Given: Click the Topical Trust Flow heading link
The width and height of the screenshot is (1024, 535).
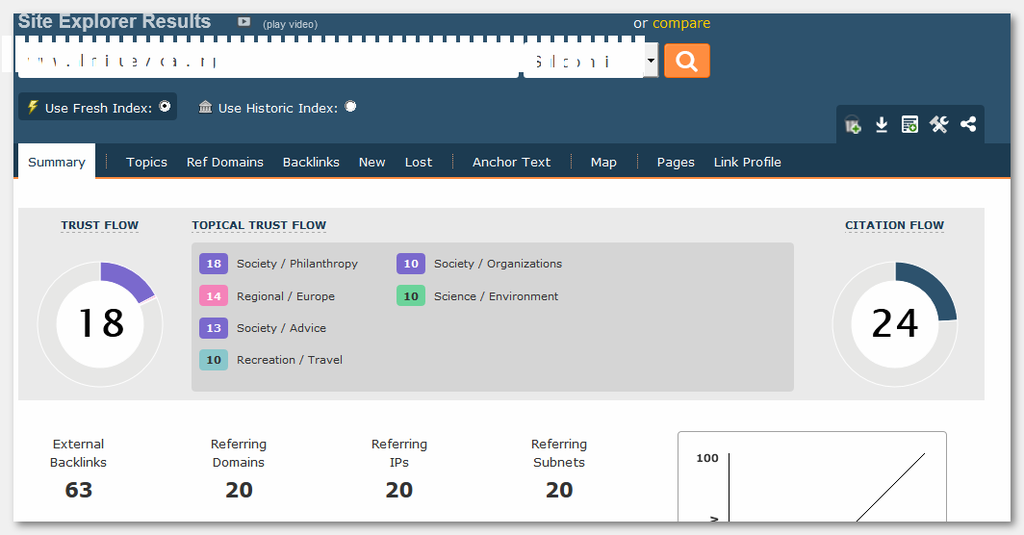Looking at the screenshot, I should [259, 225].
